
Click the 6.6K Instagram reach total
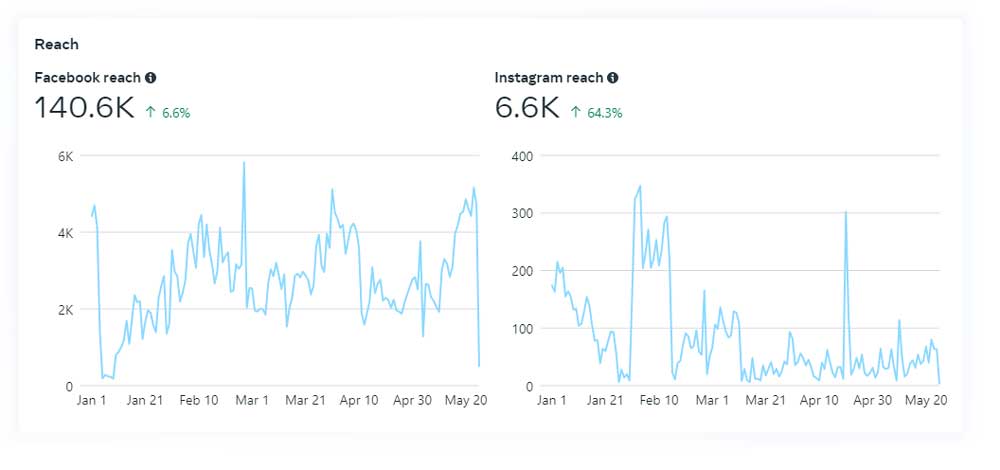tap(527, 109)
